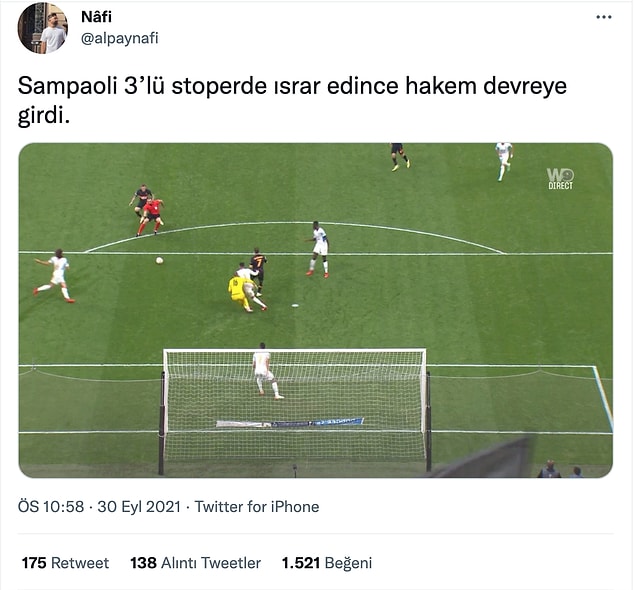Screen dimensions: 635x590
Task: Open the @alpaynafi handle link
Action: (x=120, y=38)
